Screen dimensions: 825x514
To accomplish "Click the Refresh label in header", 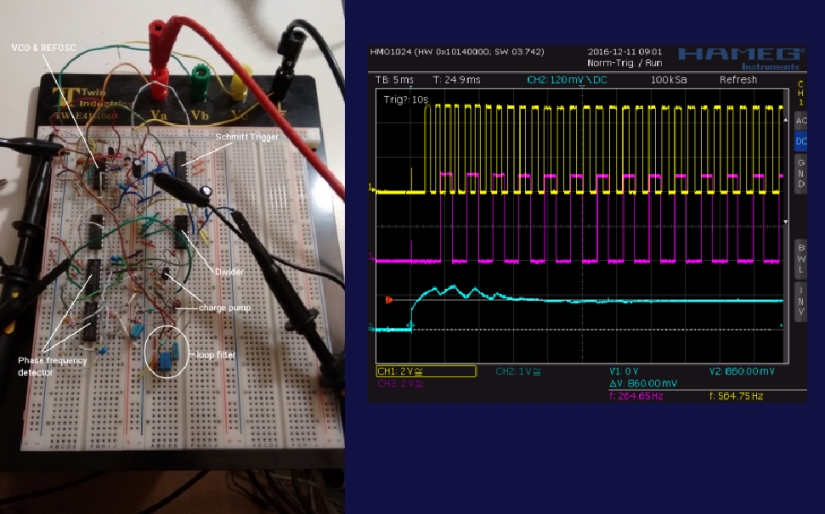I will point(738,80).
